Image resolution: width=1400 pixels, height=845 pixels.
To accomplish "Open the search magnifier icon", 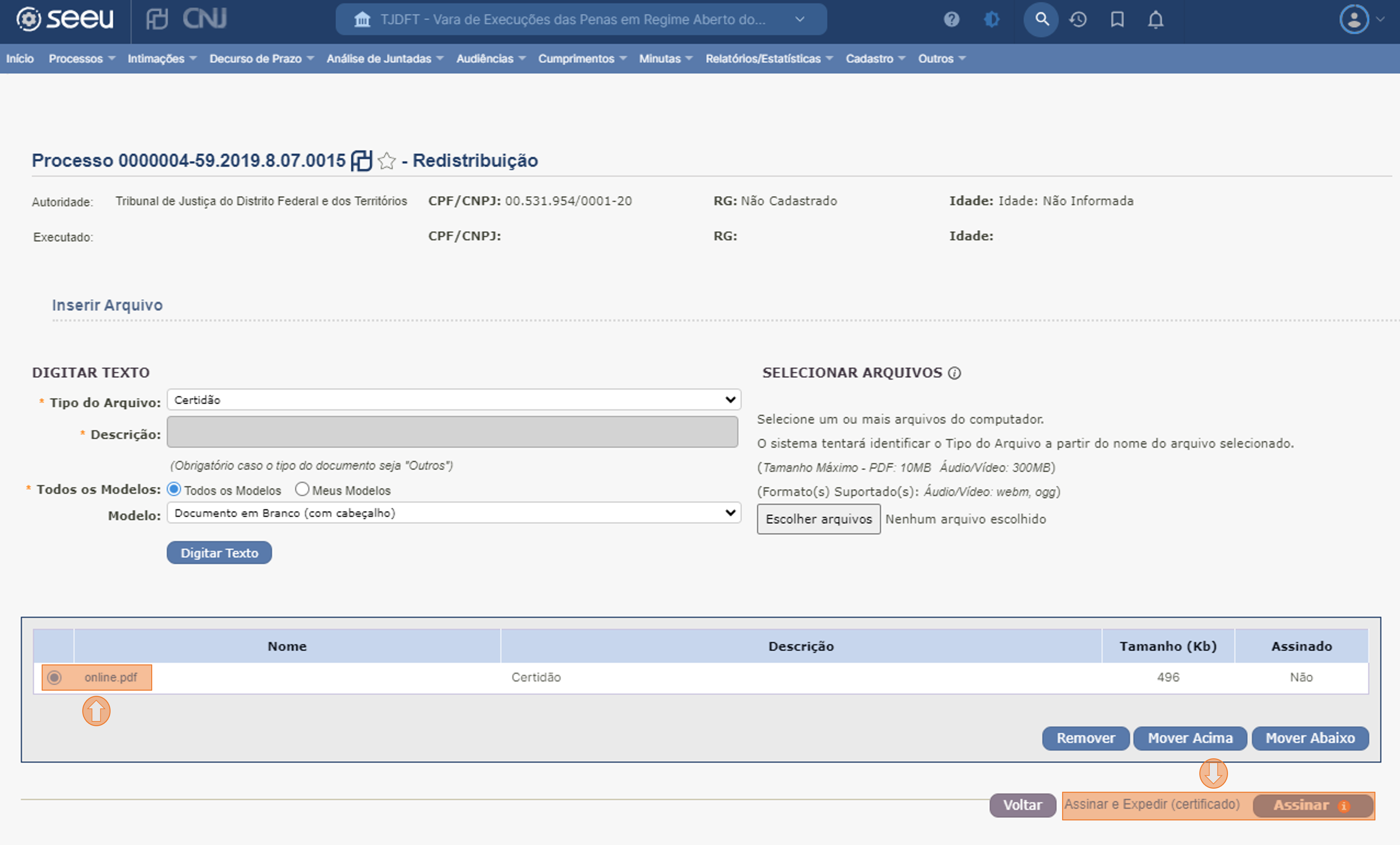I will point(1041,19).
